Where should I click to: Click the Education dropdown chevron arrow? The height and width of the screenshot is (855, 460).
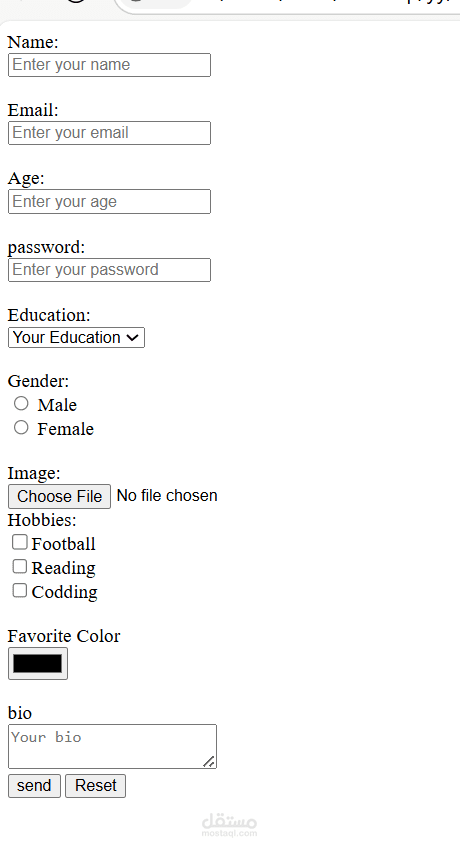132,338
